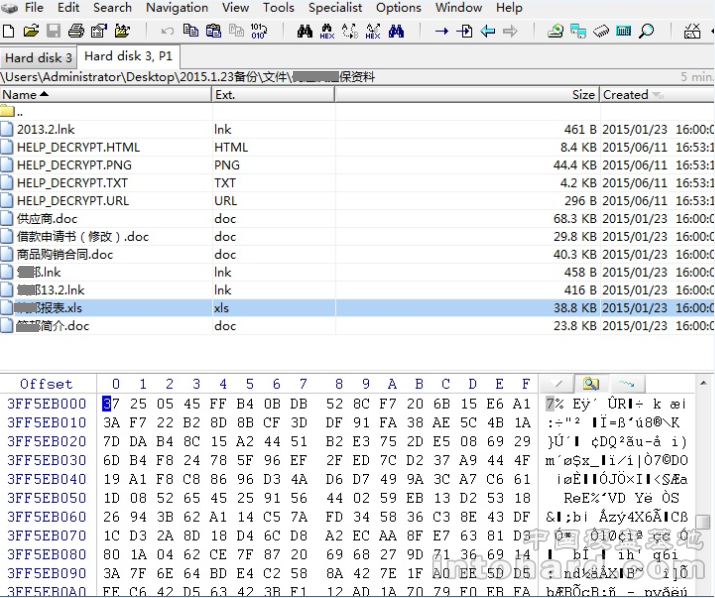Click the blue back arrow icon
The height and width of the screenshot is (598, 715).
[488, 31]
